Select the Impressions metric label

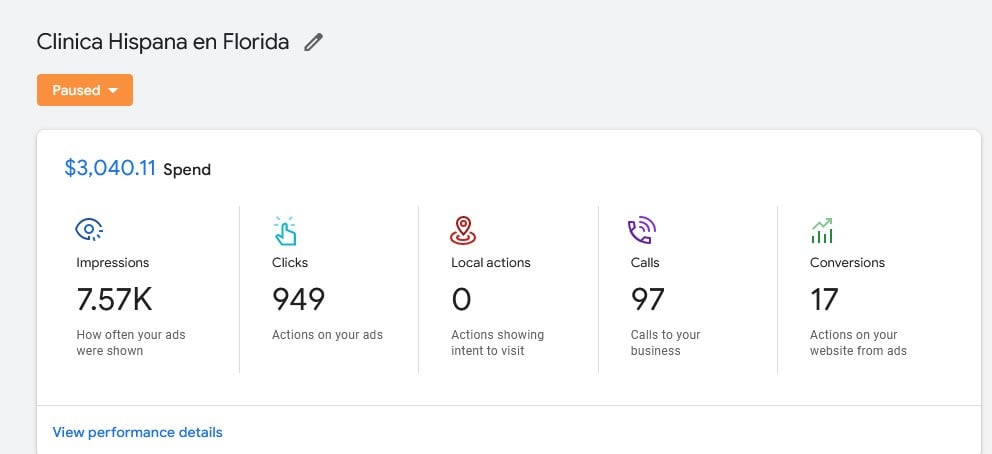112,262
